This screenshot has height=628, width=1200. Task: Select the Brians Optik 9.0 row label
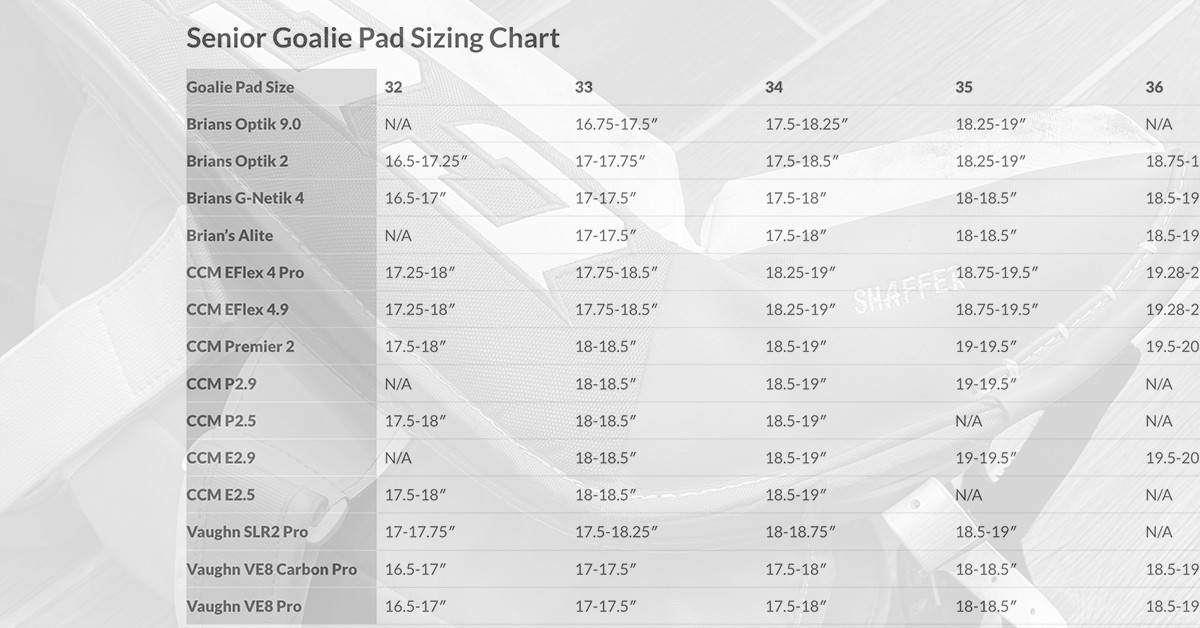(x=243, y=124)
